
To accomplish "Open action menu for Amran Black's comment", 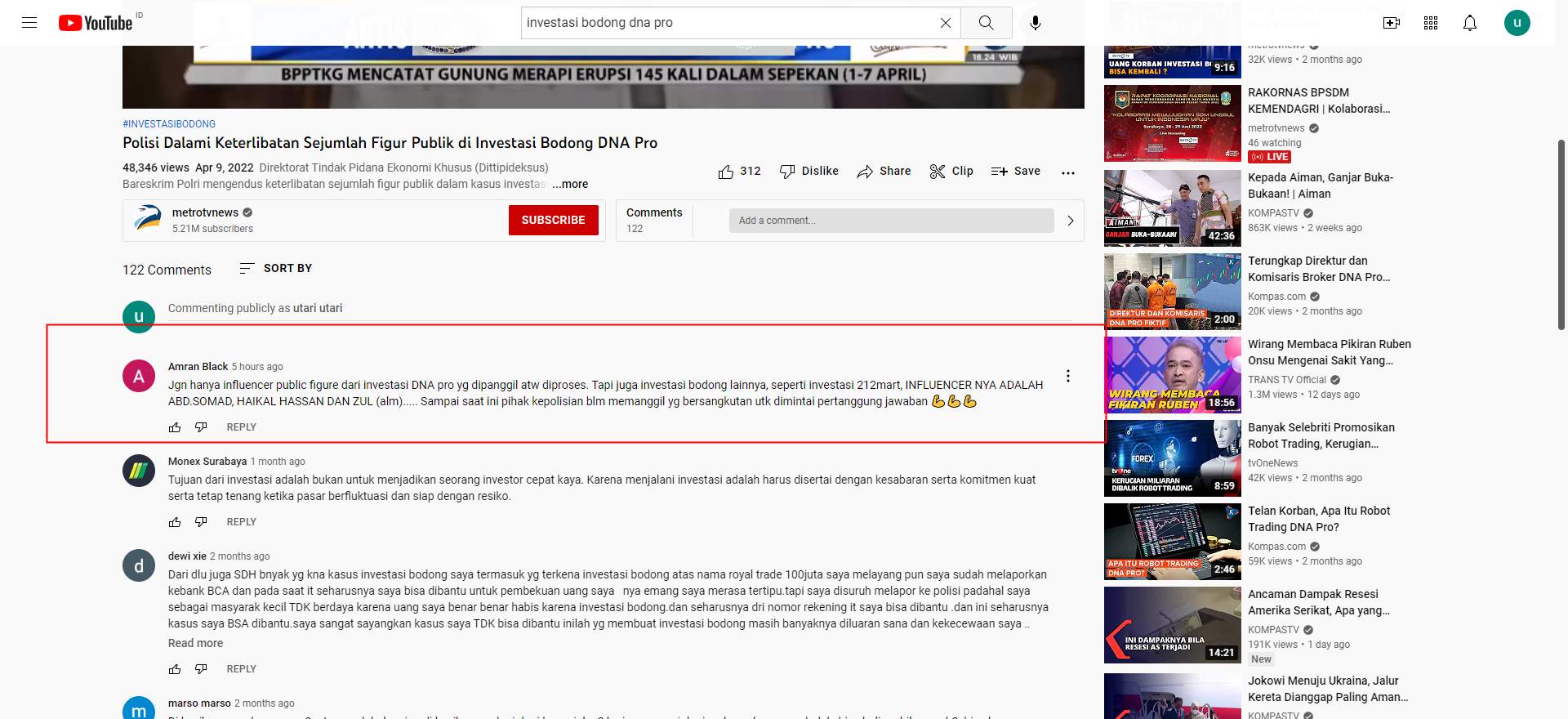I will pos(1068,376).
